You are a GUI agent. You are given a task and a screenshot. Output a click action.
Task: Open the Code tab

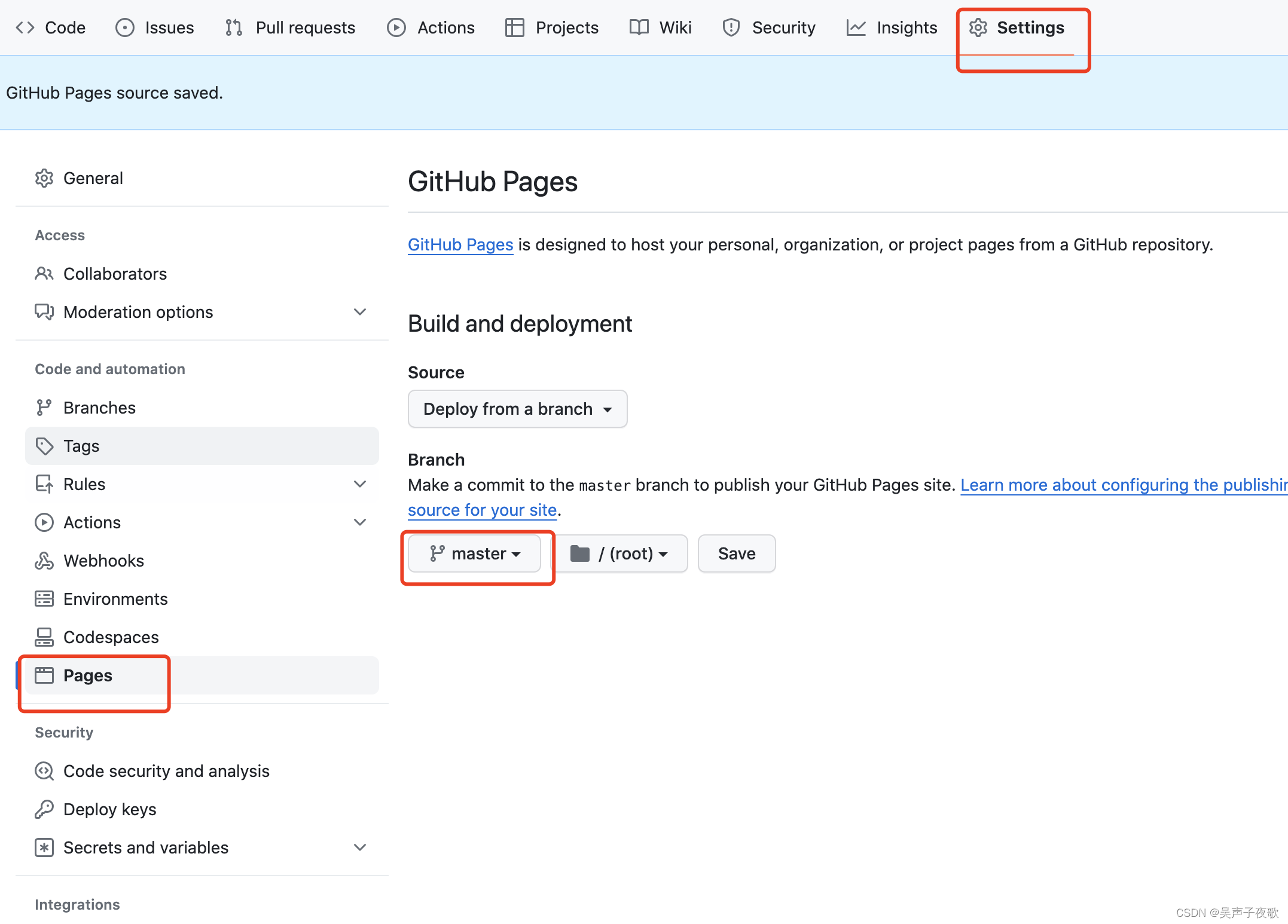coord(50,27)
